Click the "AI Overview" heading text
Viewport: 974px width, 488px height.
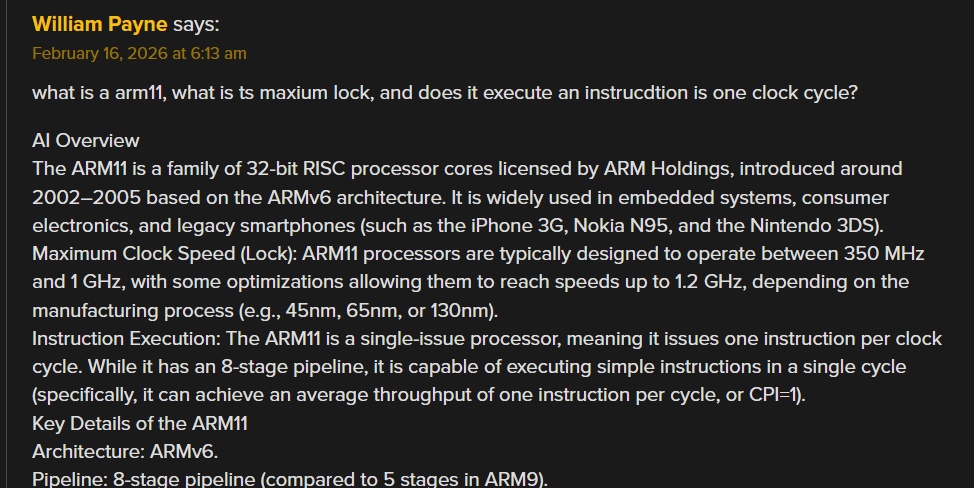pyautogui.click(x=86, y=140)
